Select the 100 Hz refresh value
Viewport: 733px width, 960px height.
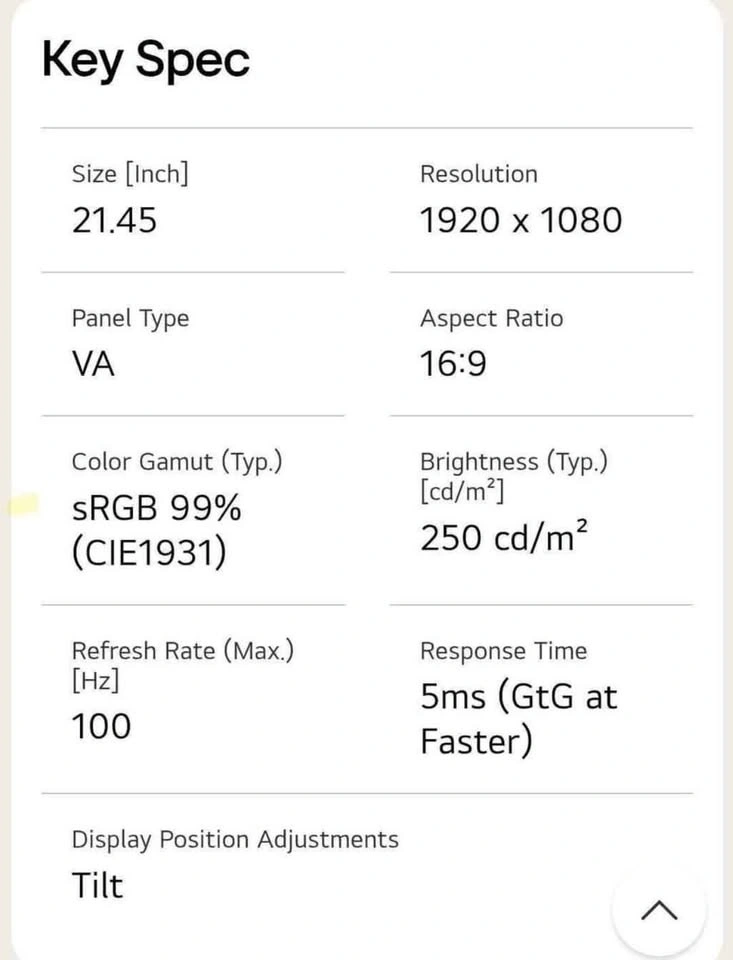tap(101, 727)
